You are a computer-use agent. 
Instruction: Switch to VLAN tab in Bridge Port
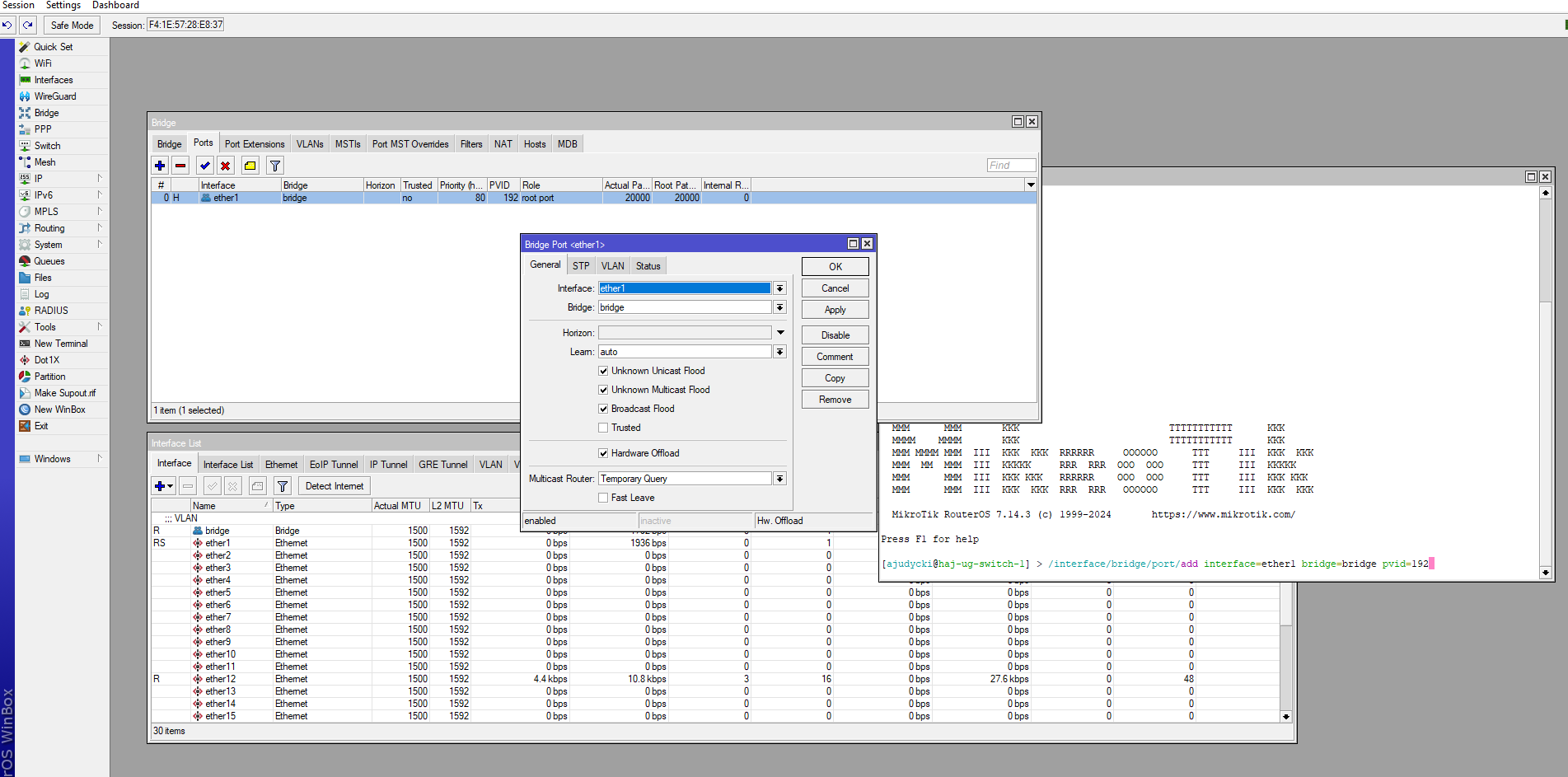click(612, 266)
